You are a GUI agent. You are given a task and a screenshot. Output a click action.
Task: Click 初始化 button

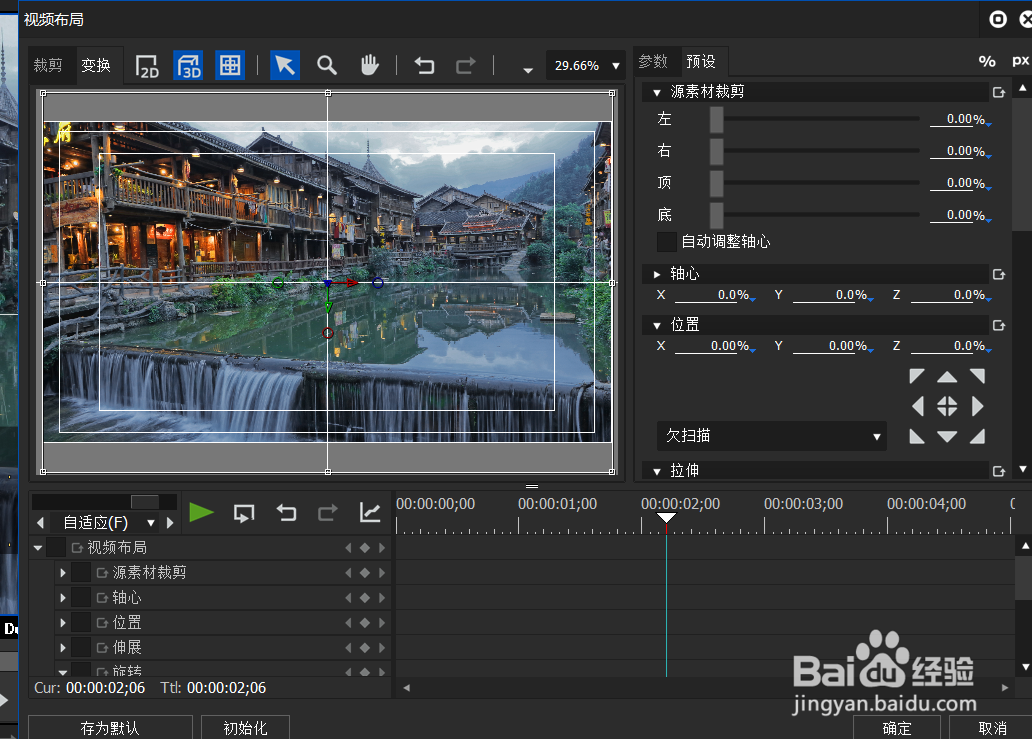[x=245, y=728]
